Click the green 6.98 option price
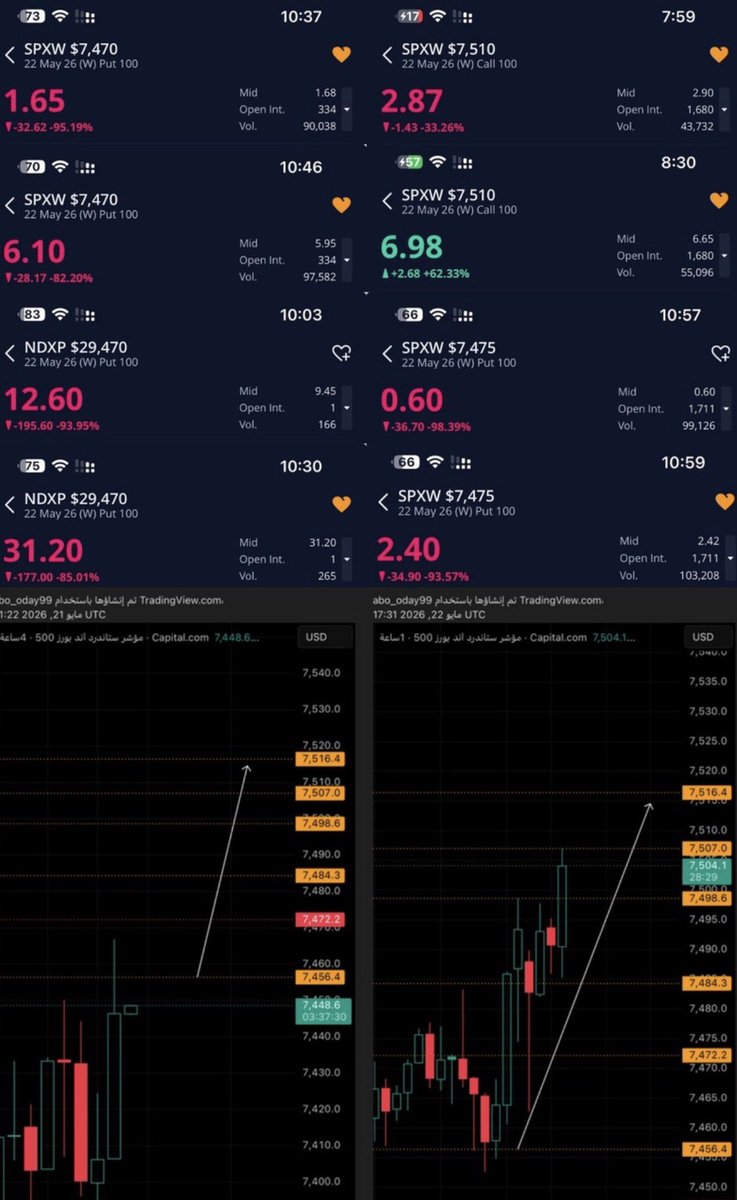 414,247
